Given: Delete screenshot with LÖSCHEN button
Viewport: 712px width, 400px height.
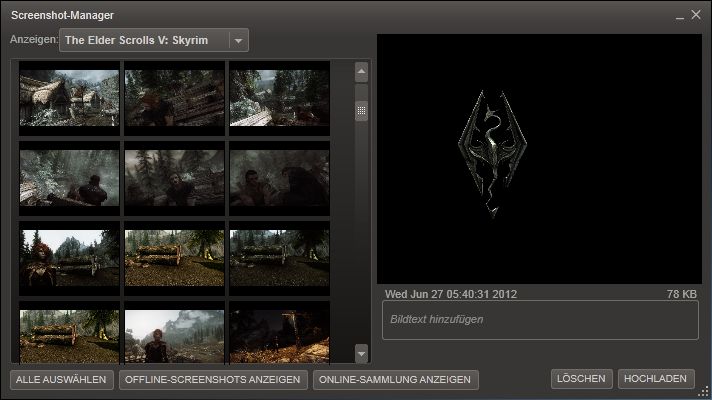Looking at the screenshot, I should point(580,379).
